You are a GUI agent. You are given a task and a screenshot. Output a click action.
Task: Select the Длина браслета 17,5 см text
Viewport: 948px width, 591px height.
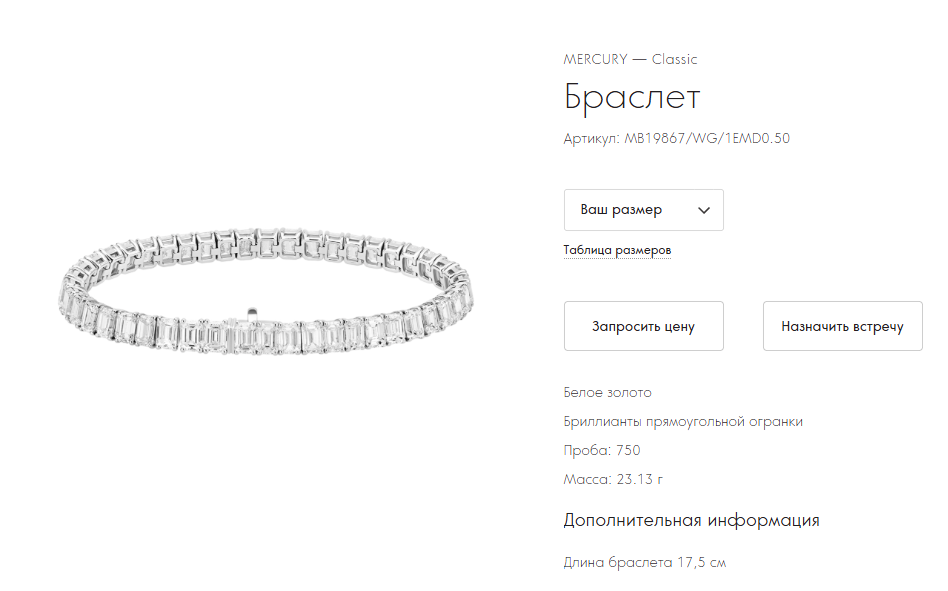pyautogui.click(x=644, y=563)
